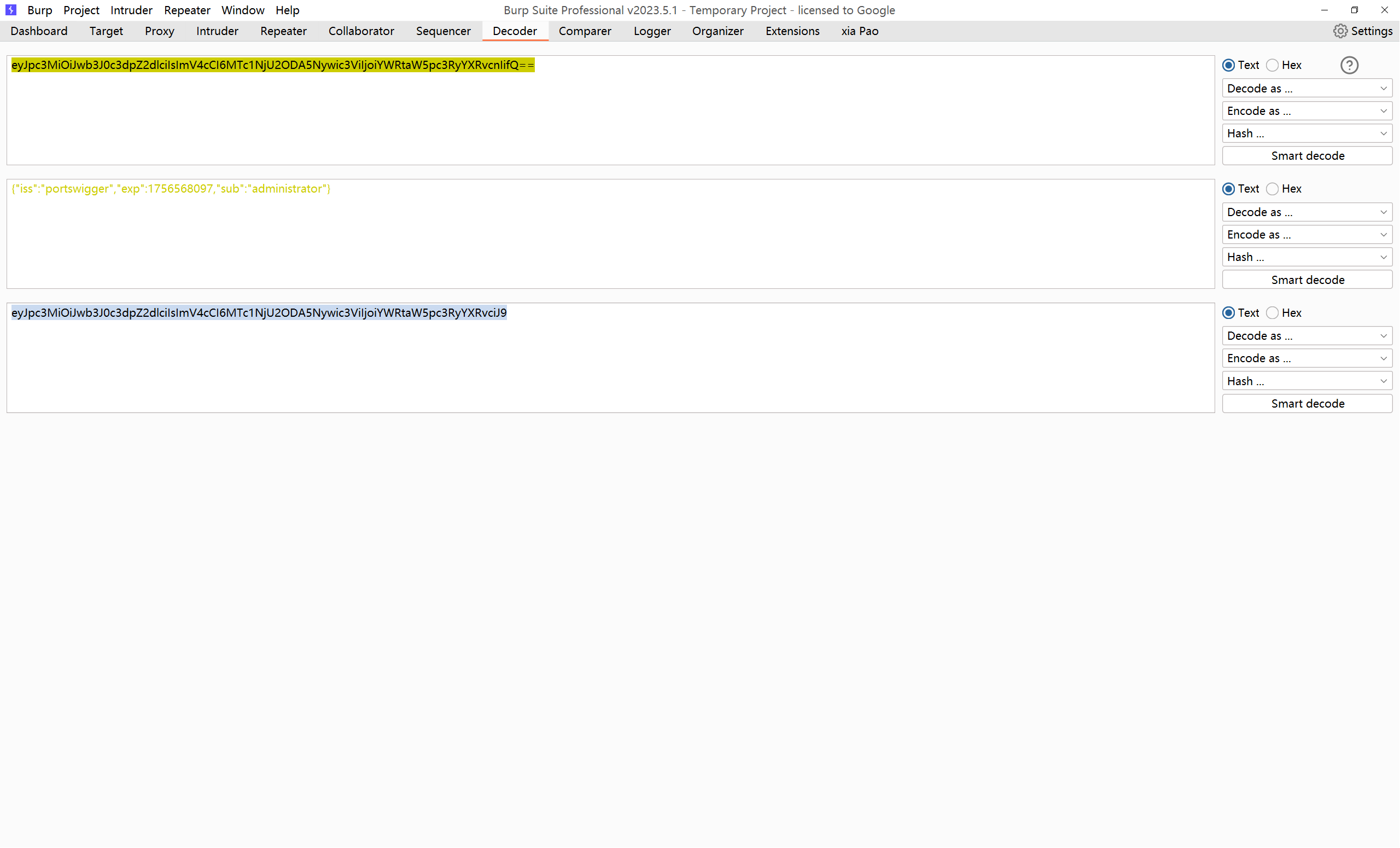The image size is (1400, 848).
Task: Open the xia Pao extension tab
Action: [x=859, y=31]
